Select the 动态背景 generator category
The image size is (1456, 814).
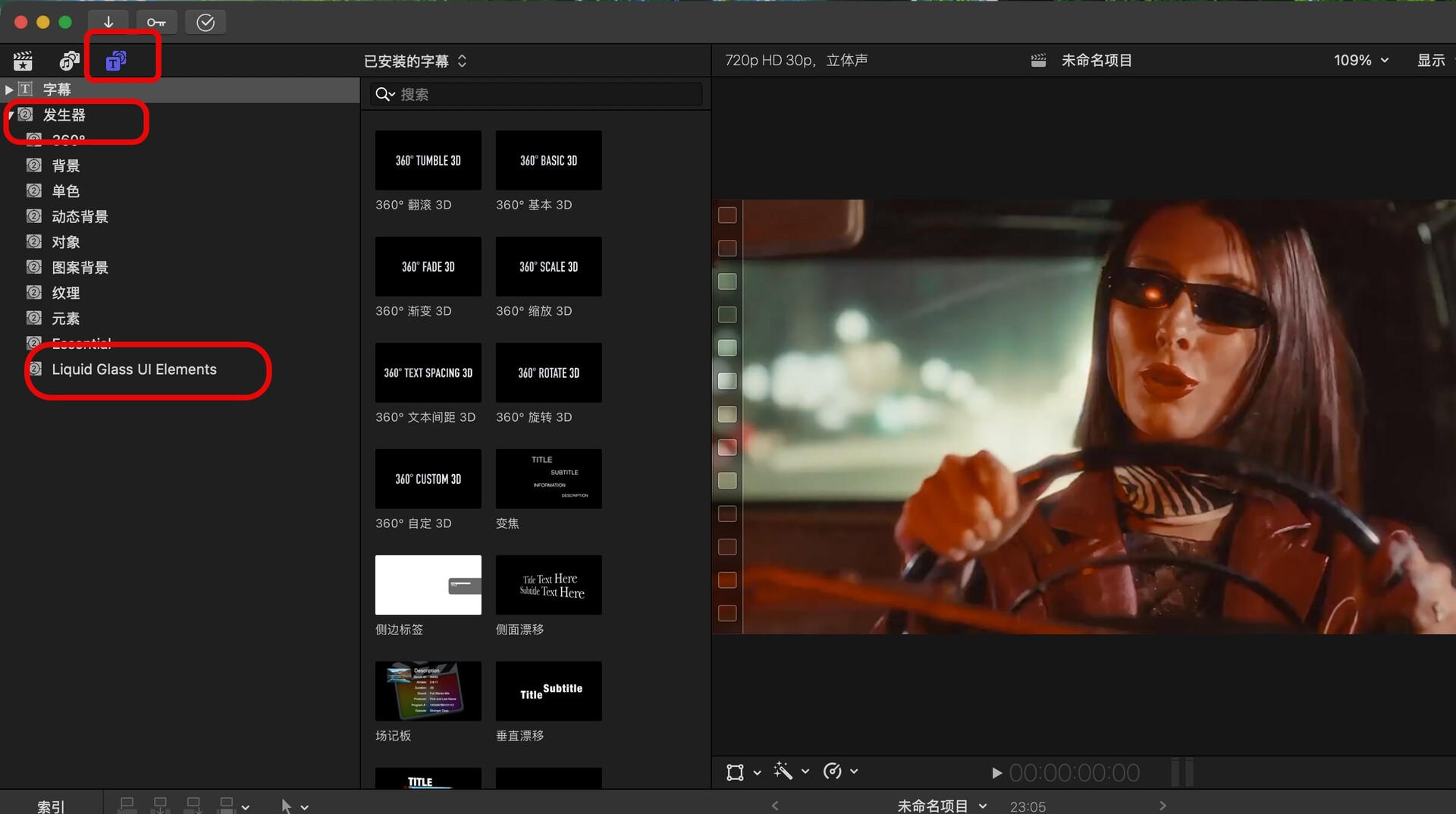coord(80,217)
